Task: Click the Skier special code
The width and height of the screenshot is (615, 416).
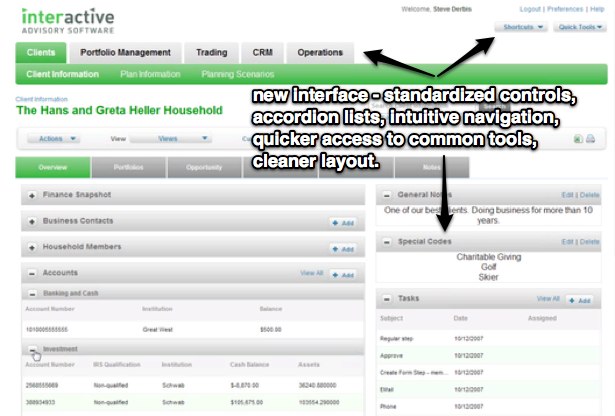Action: [x=488, y=277]
